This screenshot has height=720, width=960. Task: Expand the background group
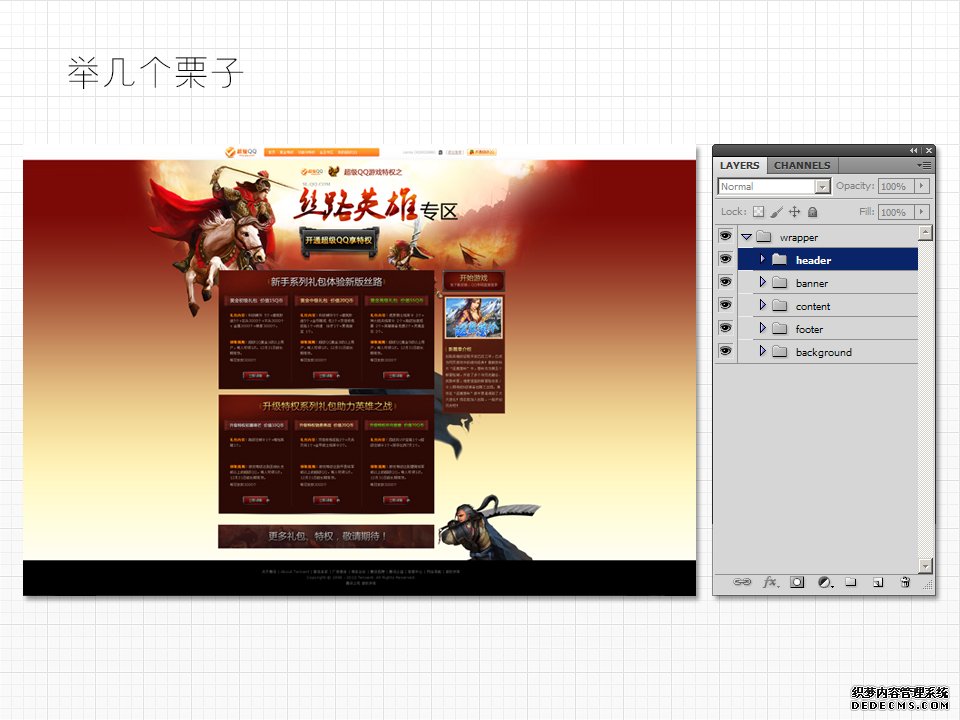coord(762,351)
